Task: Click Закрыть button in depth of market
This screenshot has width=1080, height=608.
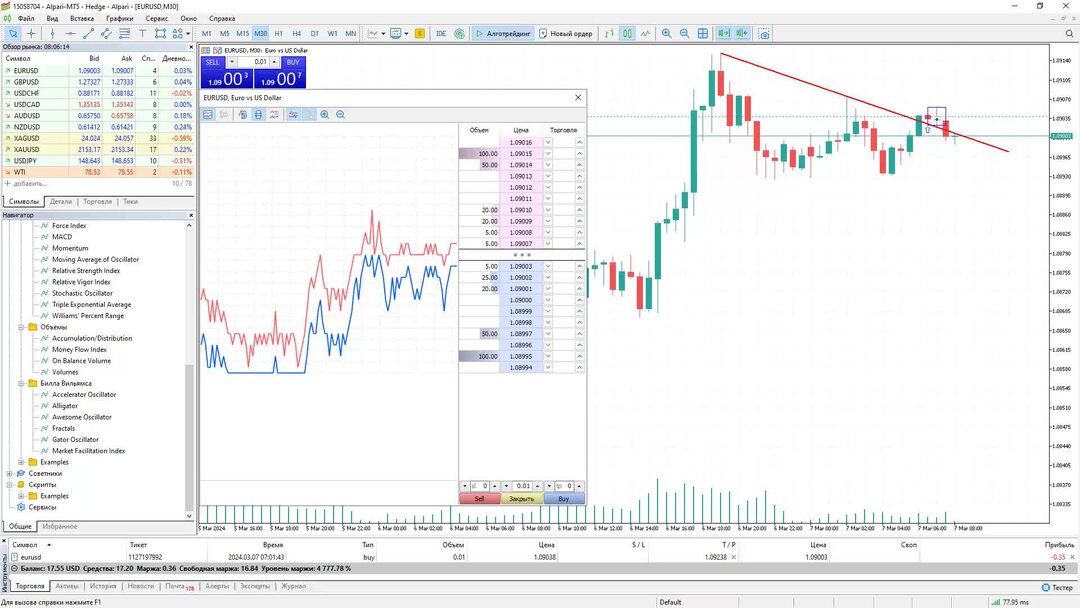Action: [x=521, y=499]
